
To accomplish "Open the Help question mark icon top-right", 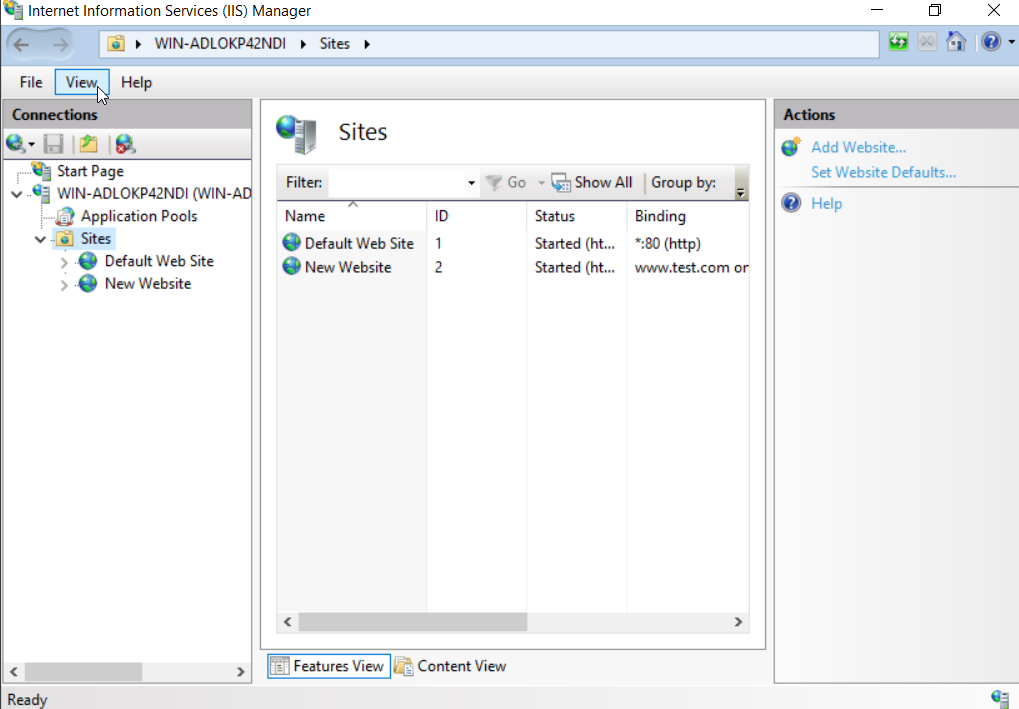I will point(989,43).
